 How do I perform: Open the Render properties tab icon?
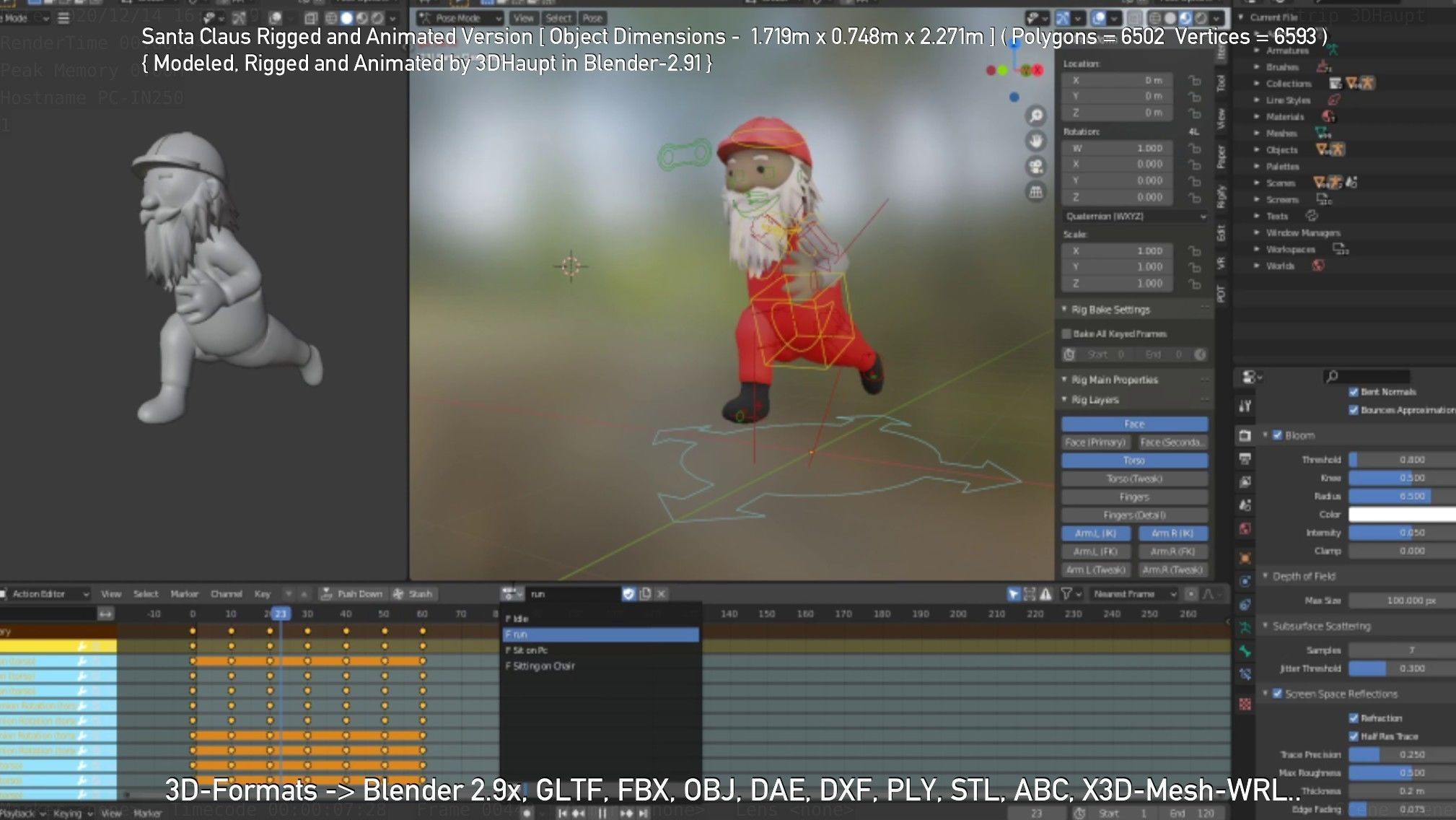(x=1245, y=435)
